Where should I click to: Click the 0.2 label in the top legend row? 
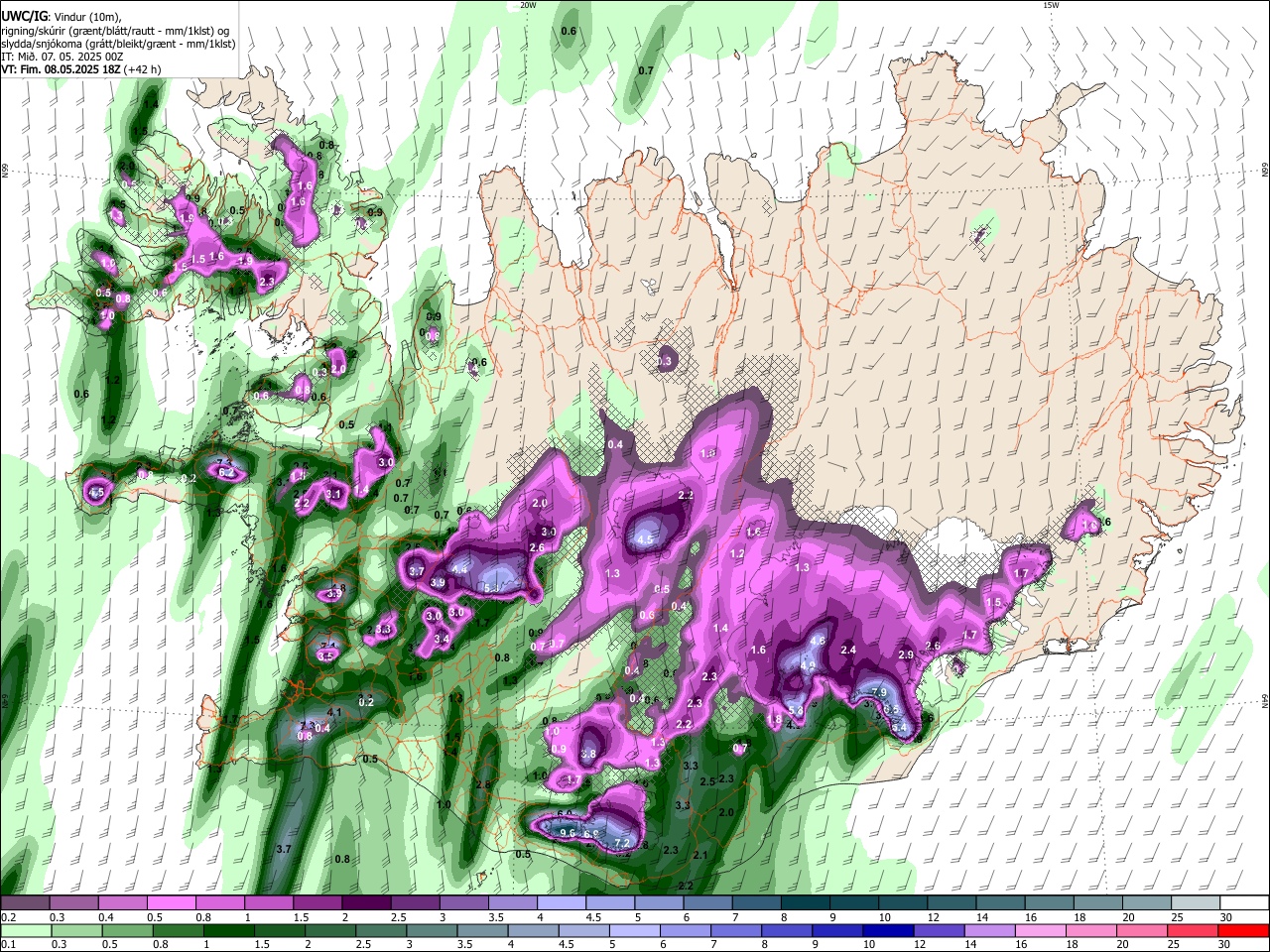pos(8,917)
